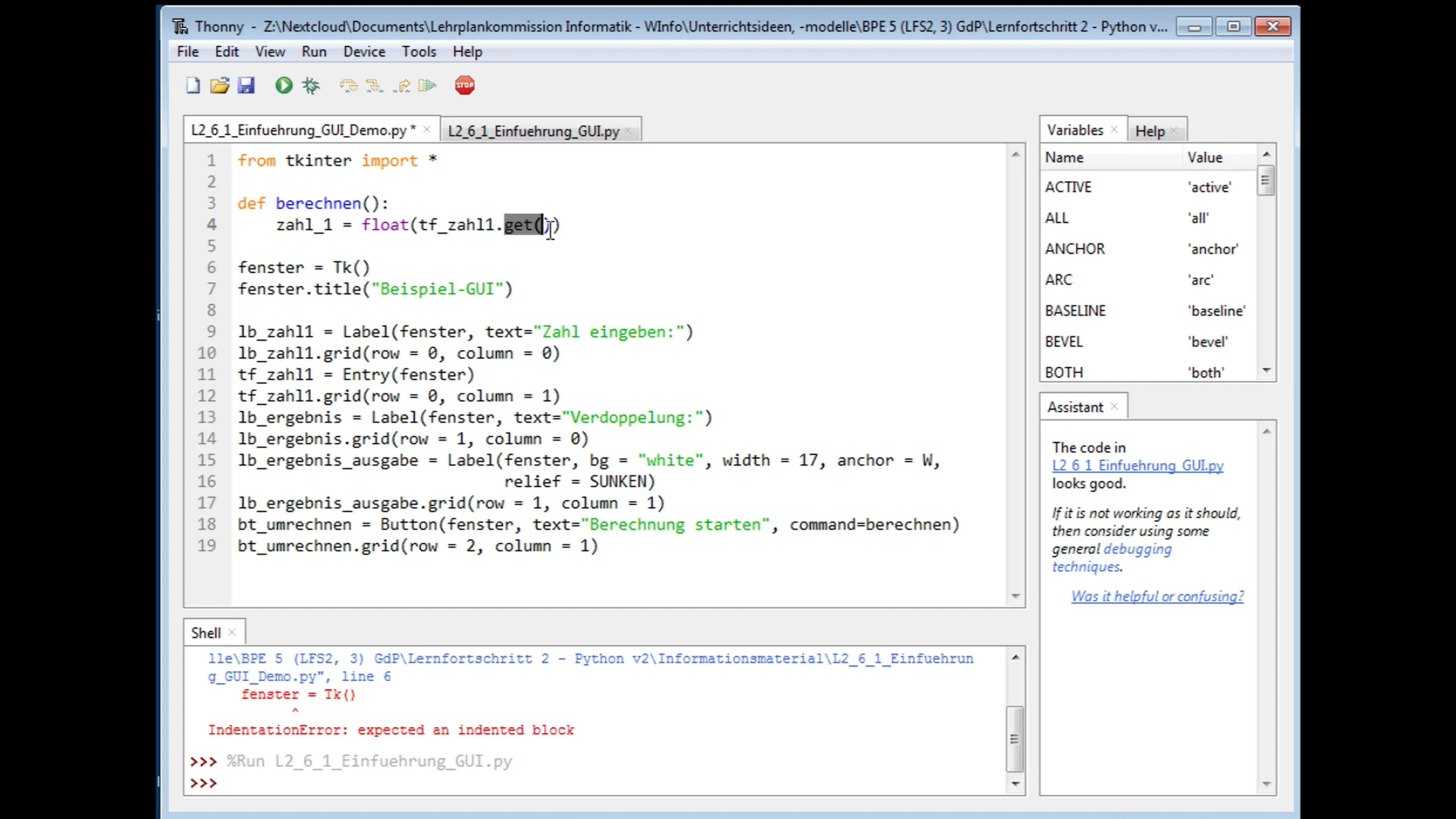Close the Assistant panel
Image resolution: width=1456 pixels, height=819 pixels.
tap(1114, 406)
